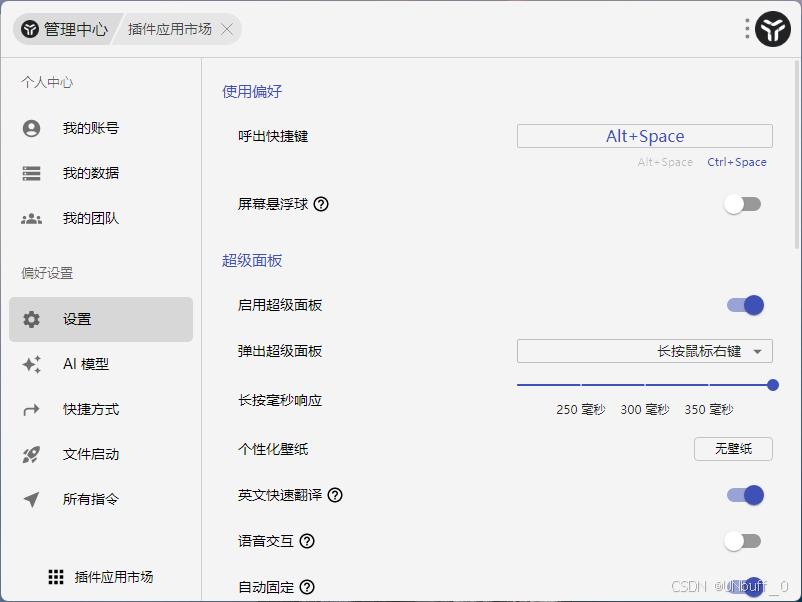The image size is (802, 602).
Task: Click the 呼出快捷键 label
Action: point(273,136)
